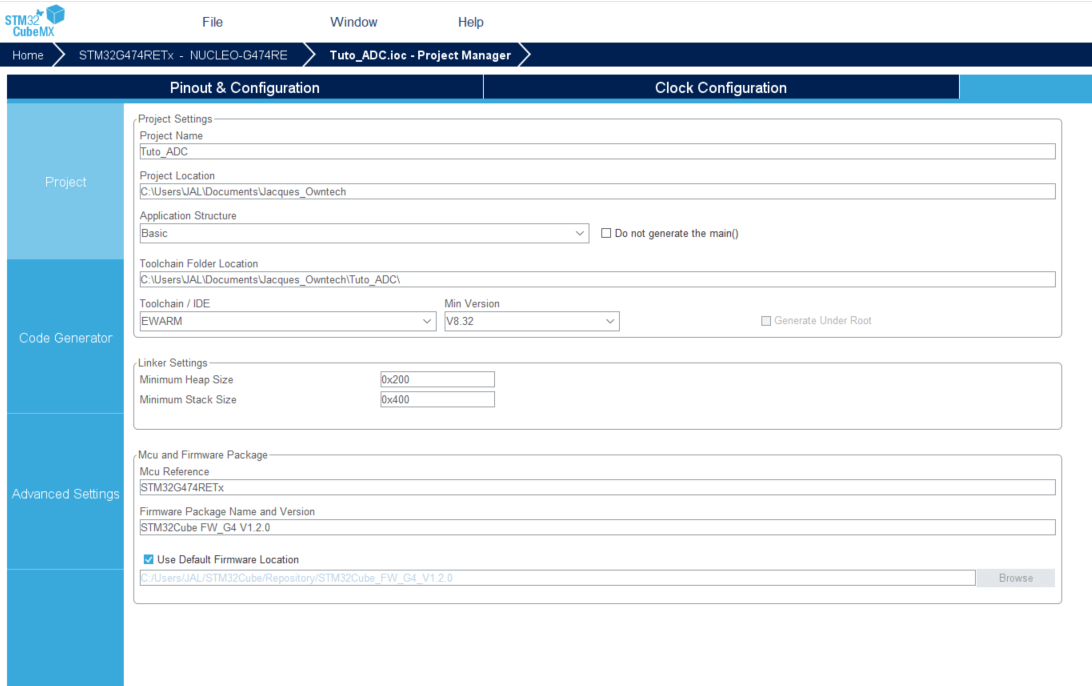Open the Advanced Settings side tab

65,494
